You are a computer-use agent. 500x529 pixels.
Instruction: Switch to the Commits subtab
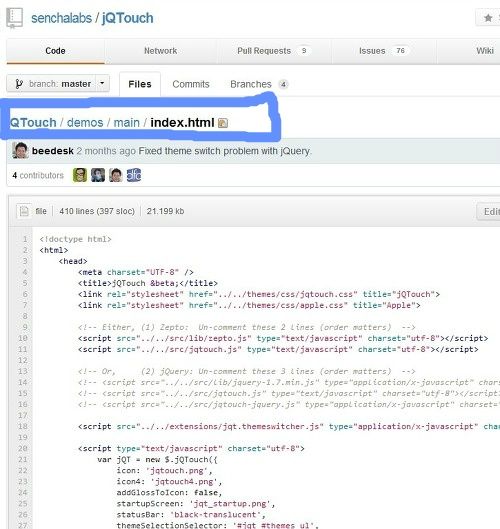coord(191,84)
